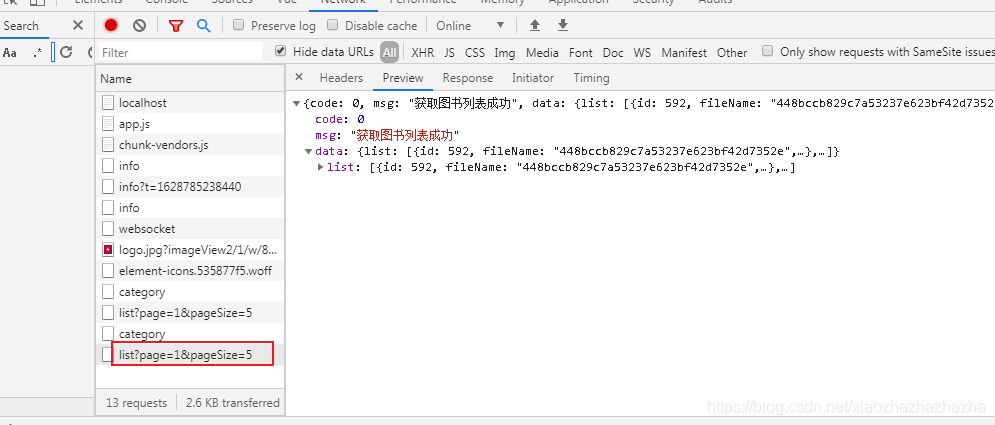Click the Name column header
995x425 pixels.
pos(190,79)
